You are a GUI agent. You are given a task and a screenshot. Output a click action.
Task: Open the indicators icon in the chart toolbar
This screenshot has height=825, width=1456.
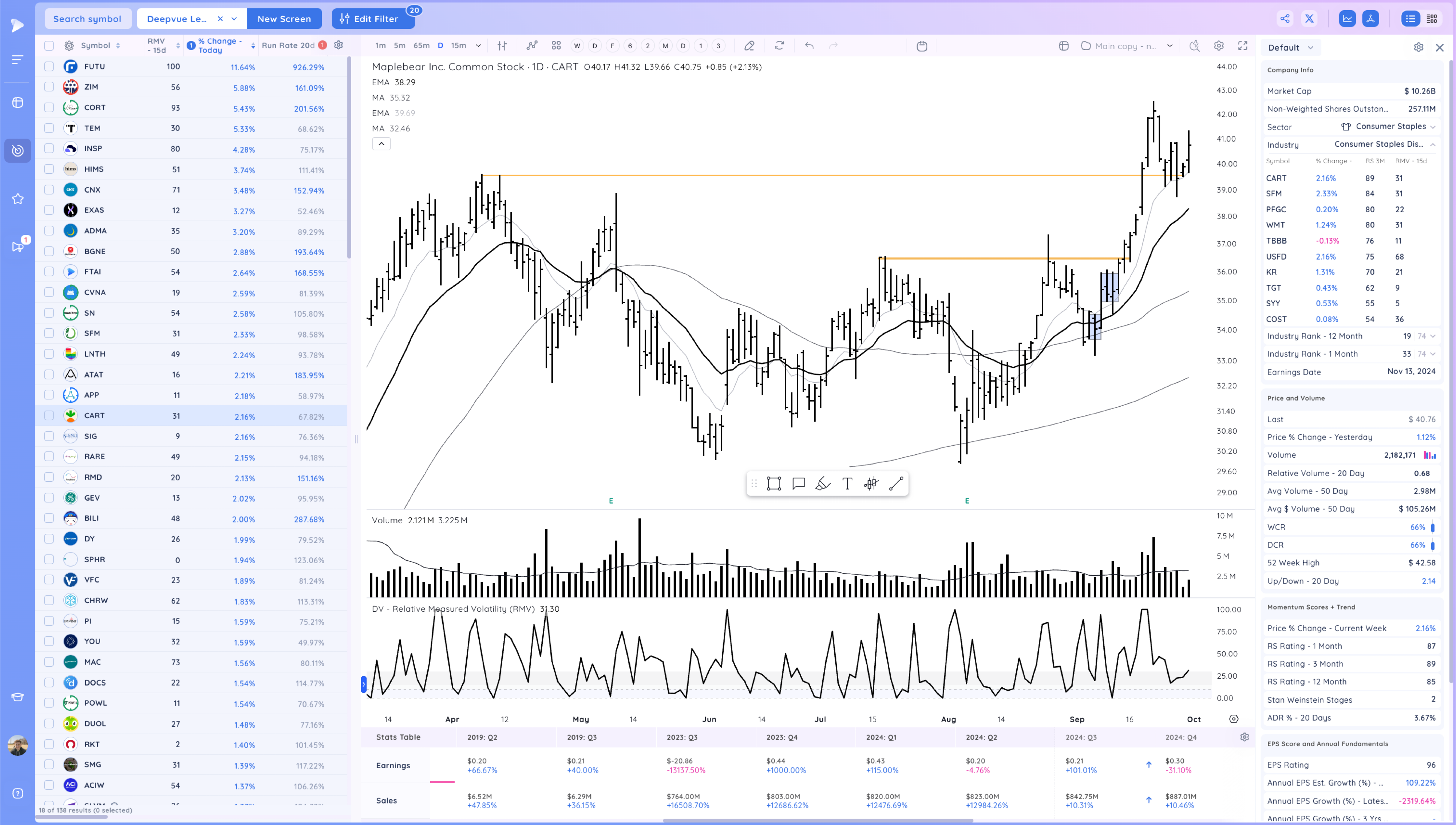coord(532,46)
